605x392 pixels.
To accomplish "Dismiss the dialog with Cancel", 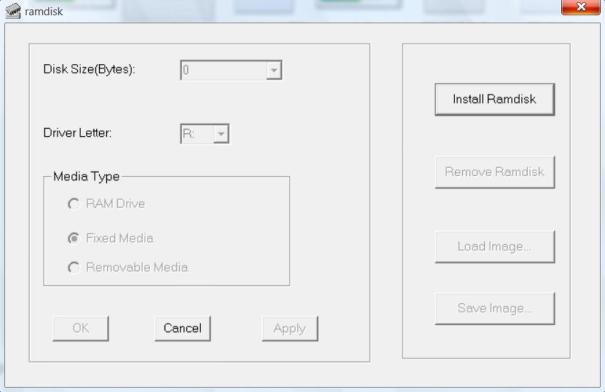I will (x=183, y=328).
